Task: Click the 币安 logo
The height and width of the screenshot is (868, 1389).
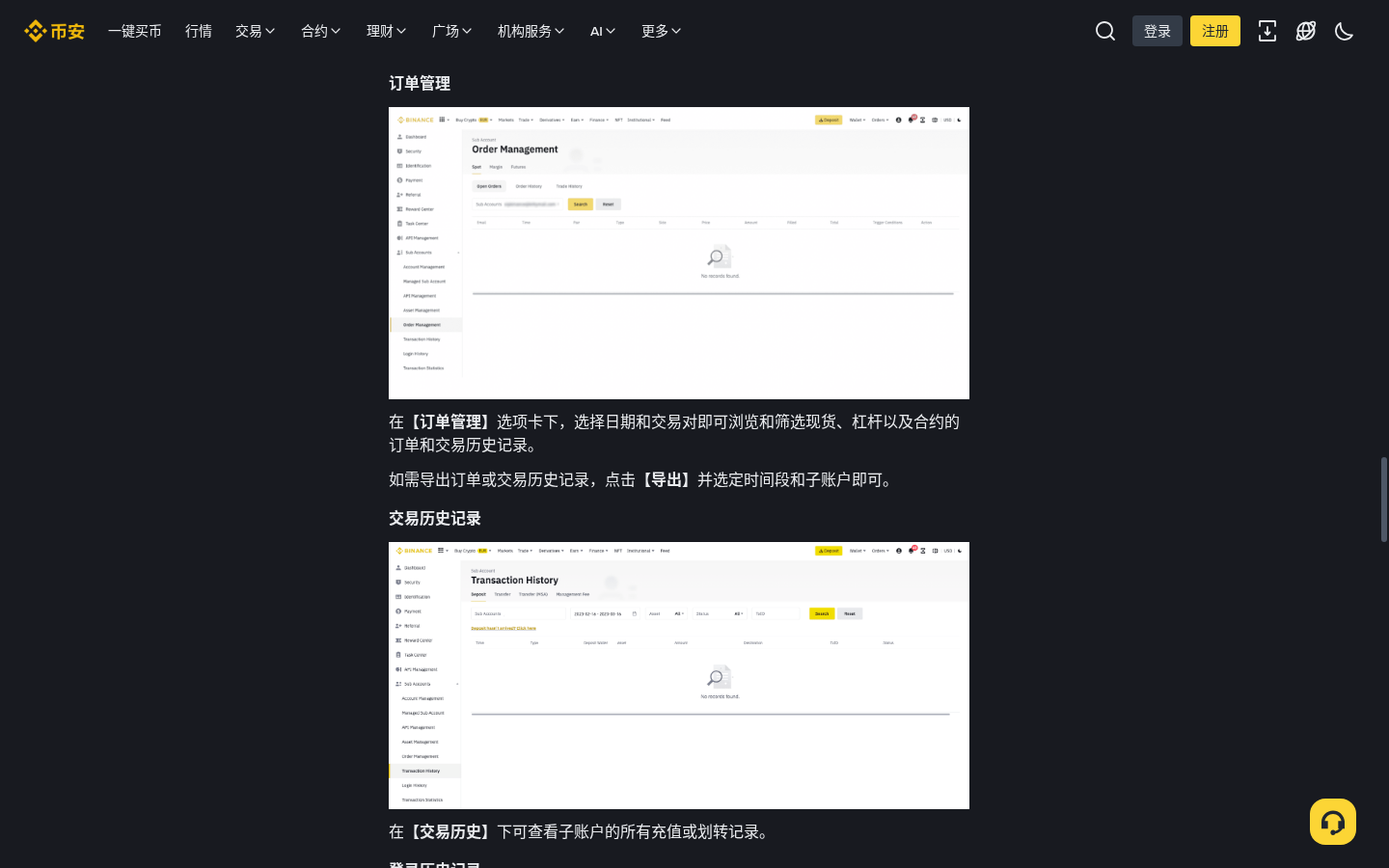Action: pos(54,31)
